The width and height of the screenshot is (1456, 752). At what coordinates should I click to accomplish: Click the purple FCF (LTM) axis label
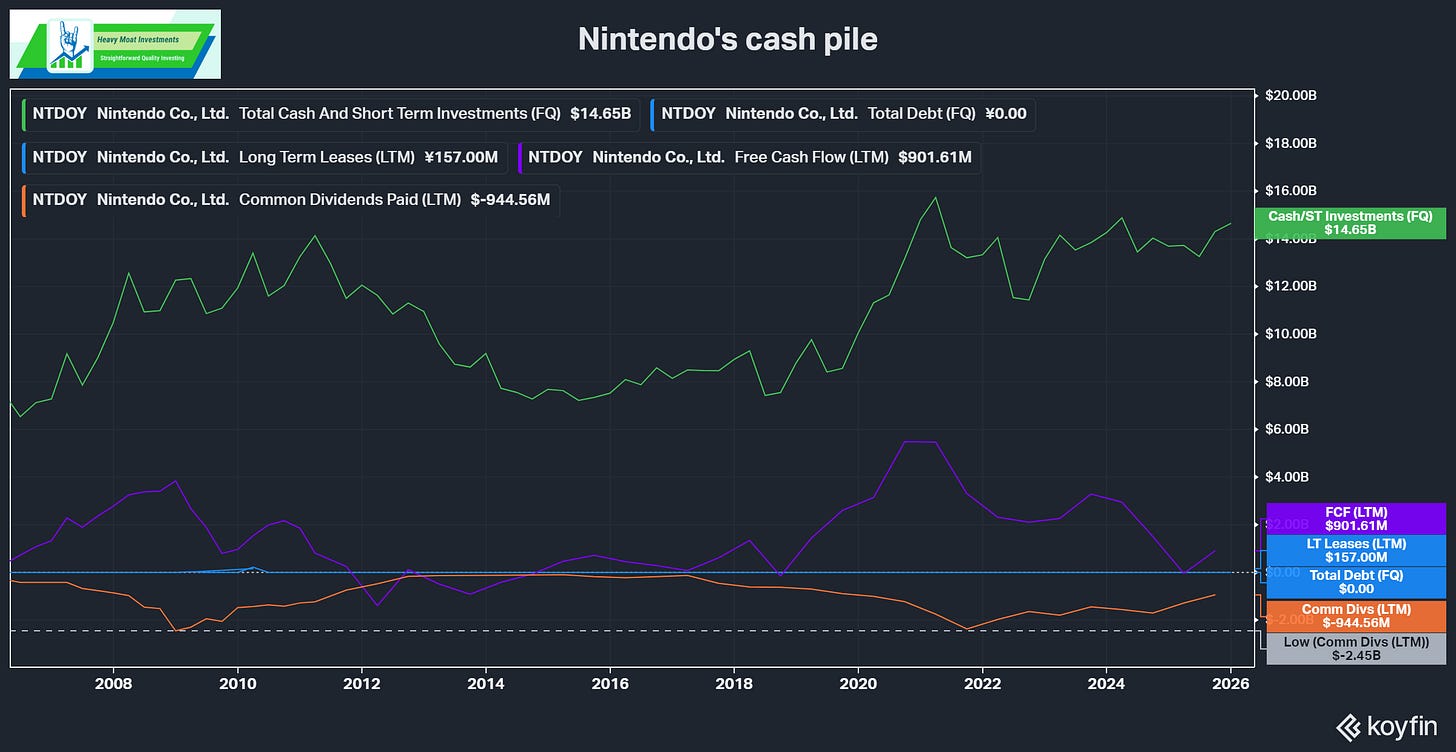pos(1356,518)
